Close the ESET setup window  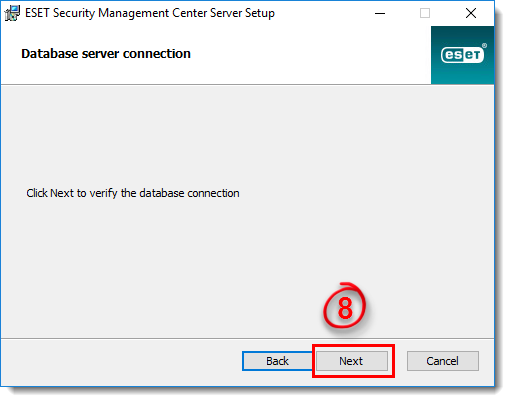[471, 13]
